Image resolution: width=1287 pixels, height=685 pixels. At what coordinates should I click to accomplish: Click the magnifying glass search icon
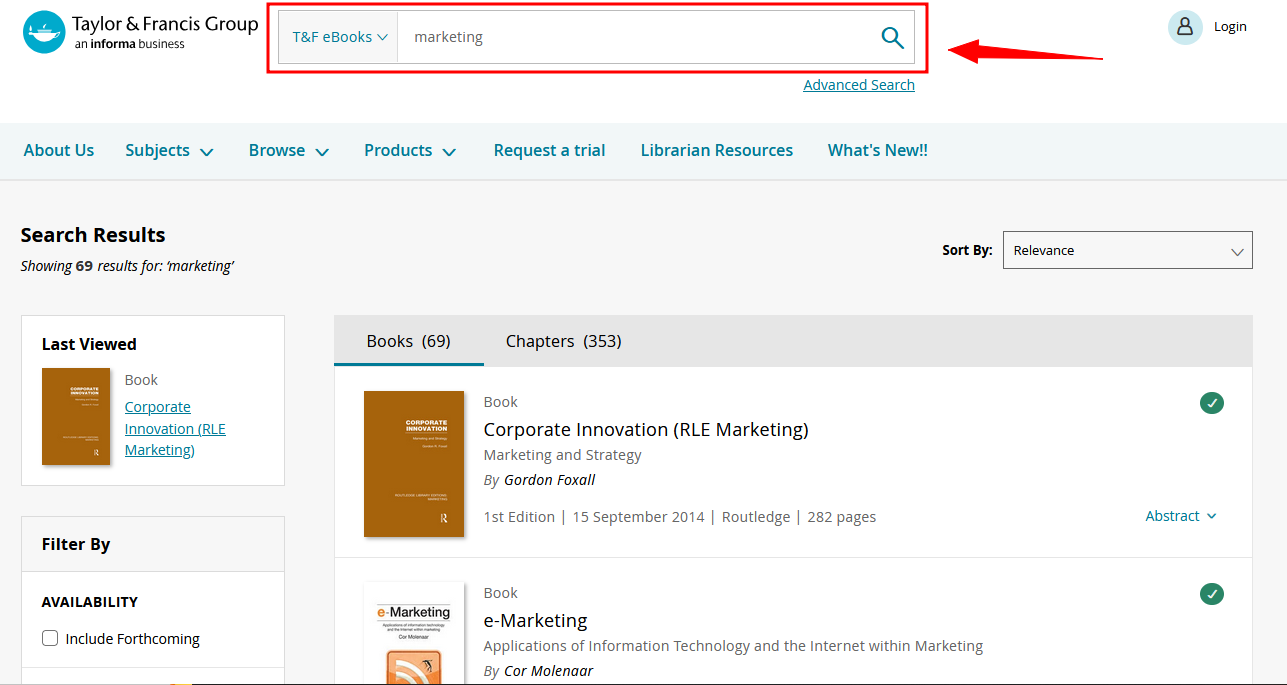[892, 38]
